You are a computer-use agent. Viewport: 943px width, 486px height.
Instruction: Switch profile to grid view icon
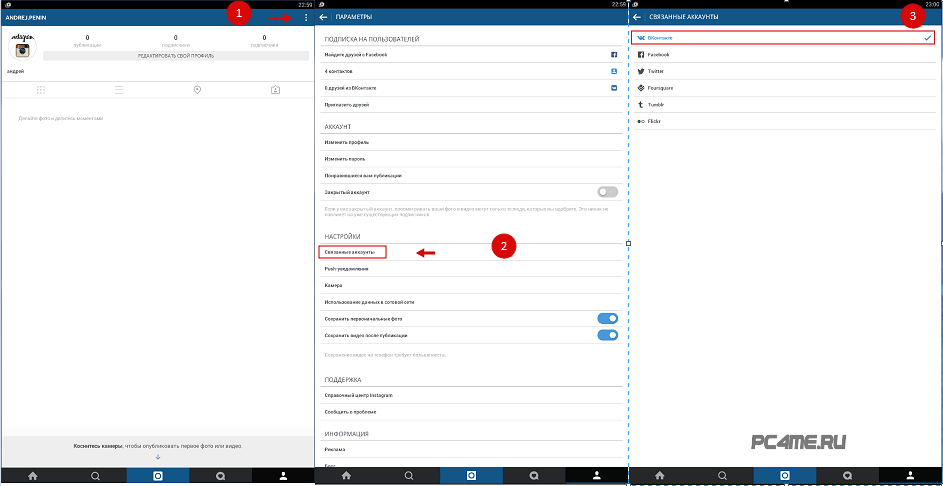(x=41, y=90)
